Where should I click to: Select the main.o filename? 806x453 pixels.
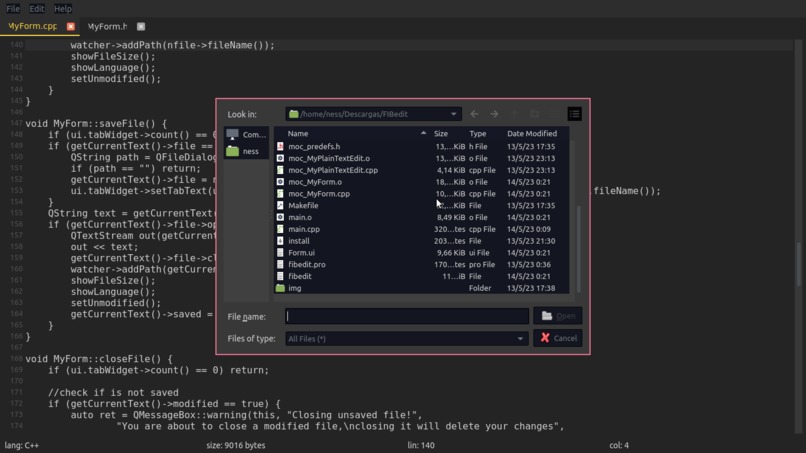pyautogui.click(x=300, y=218)
